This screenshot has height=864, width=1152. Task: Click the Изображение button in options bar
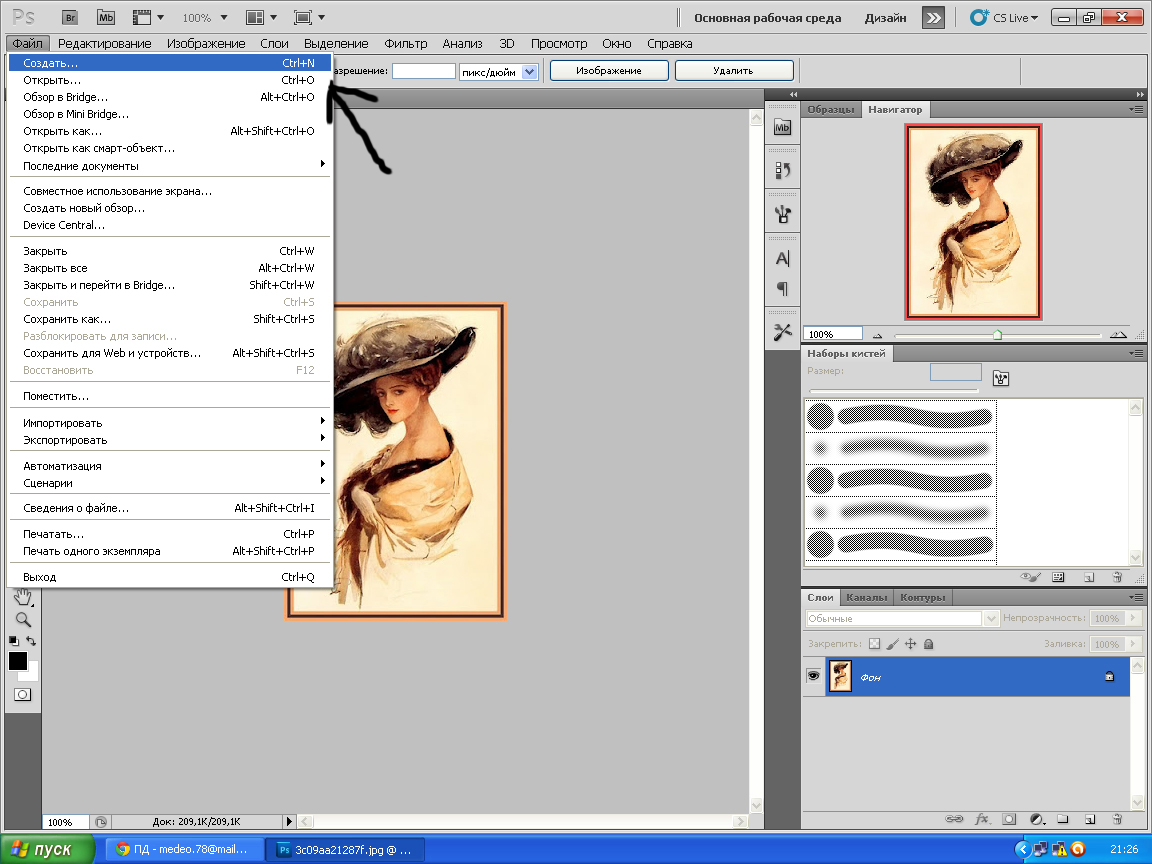click(609, 71)
